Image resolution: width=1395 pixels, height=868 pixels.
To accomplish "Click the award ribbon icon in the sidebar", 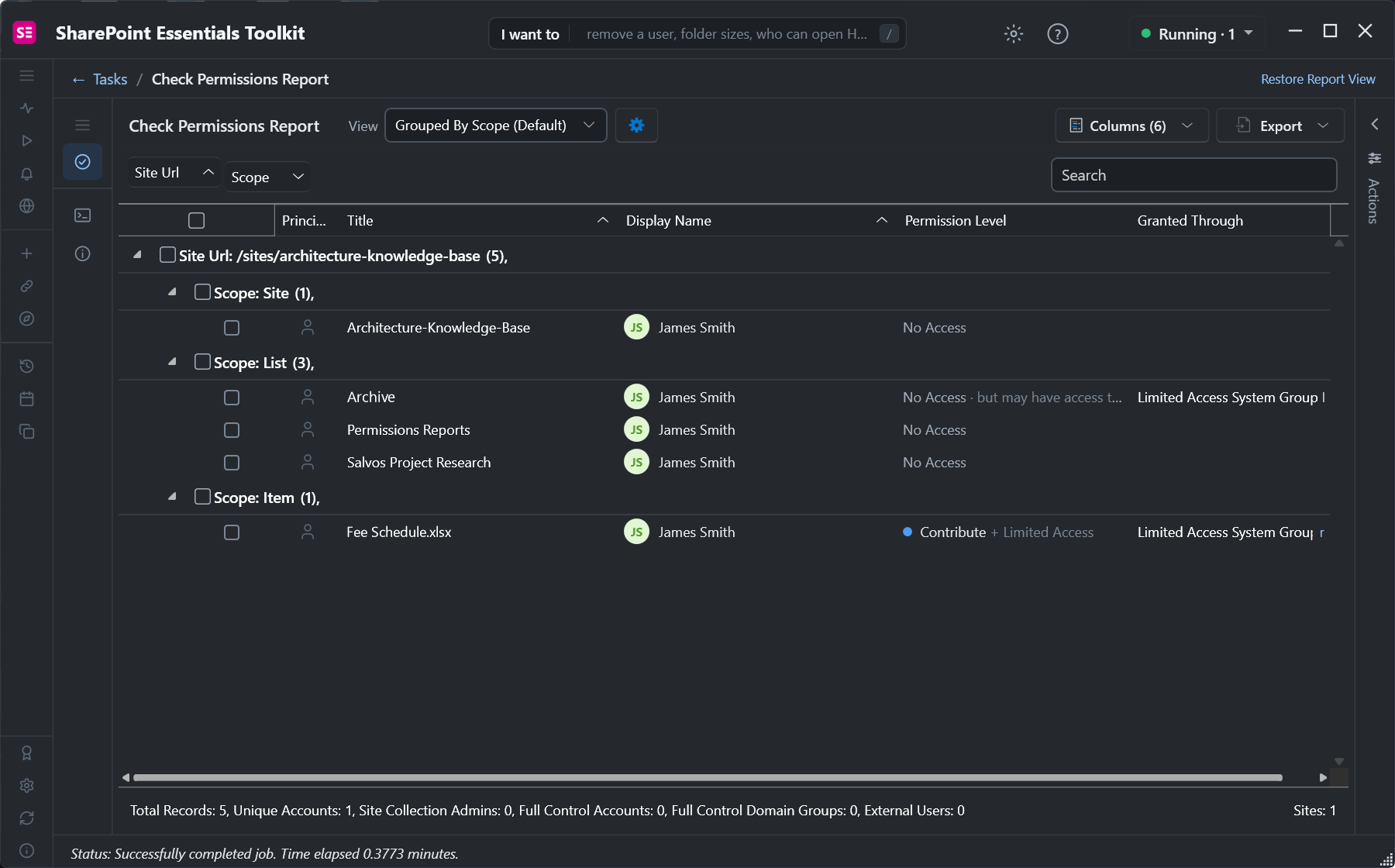I will click(26, 753).
